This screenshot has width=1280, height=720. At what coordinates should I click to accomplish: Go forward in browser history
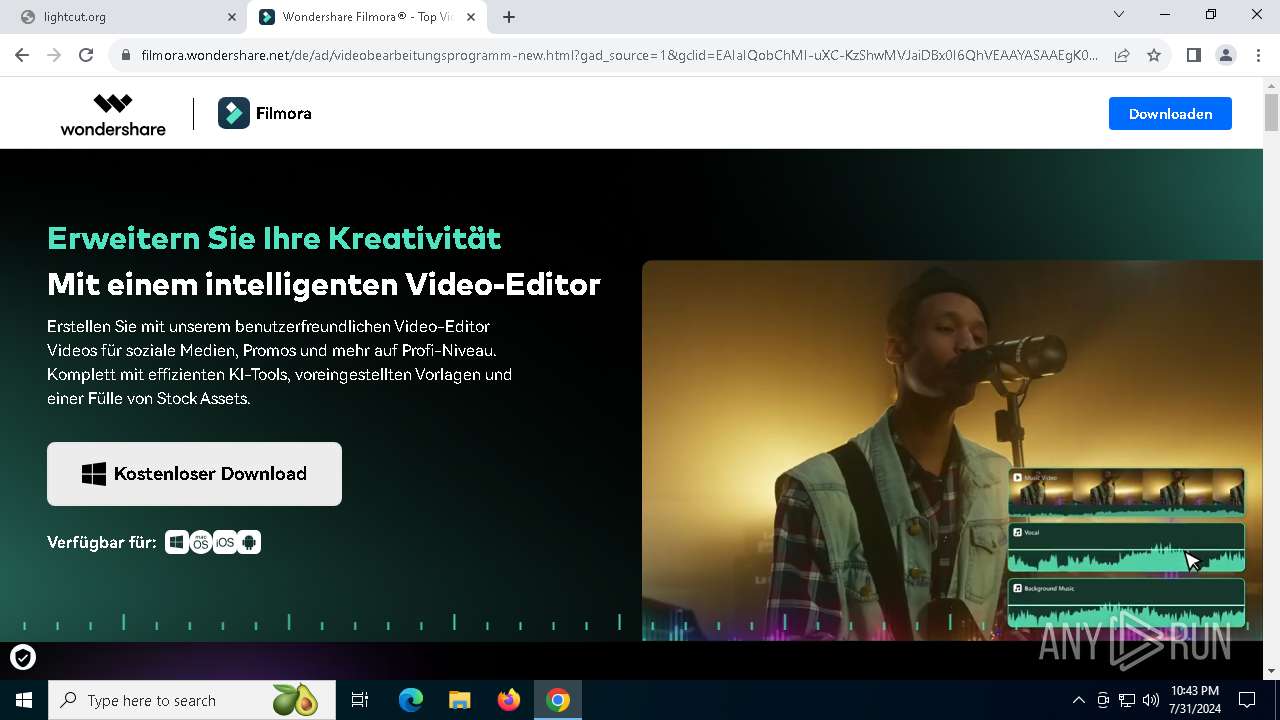coord(54,56)
